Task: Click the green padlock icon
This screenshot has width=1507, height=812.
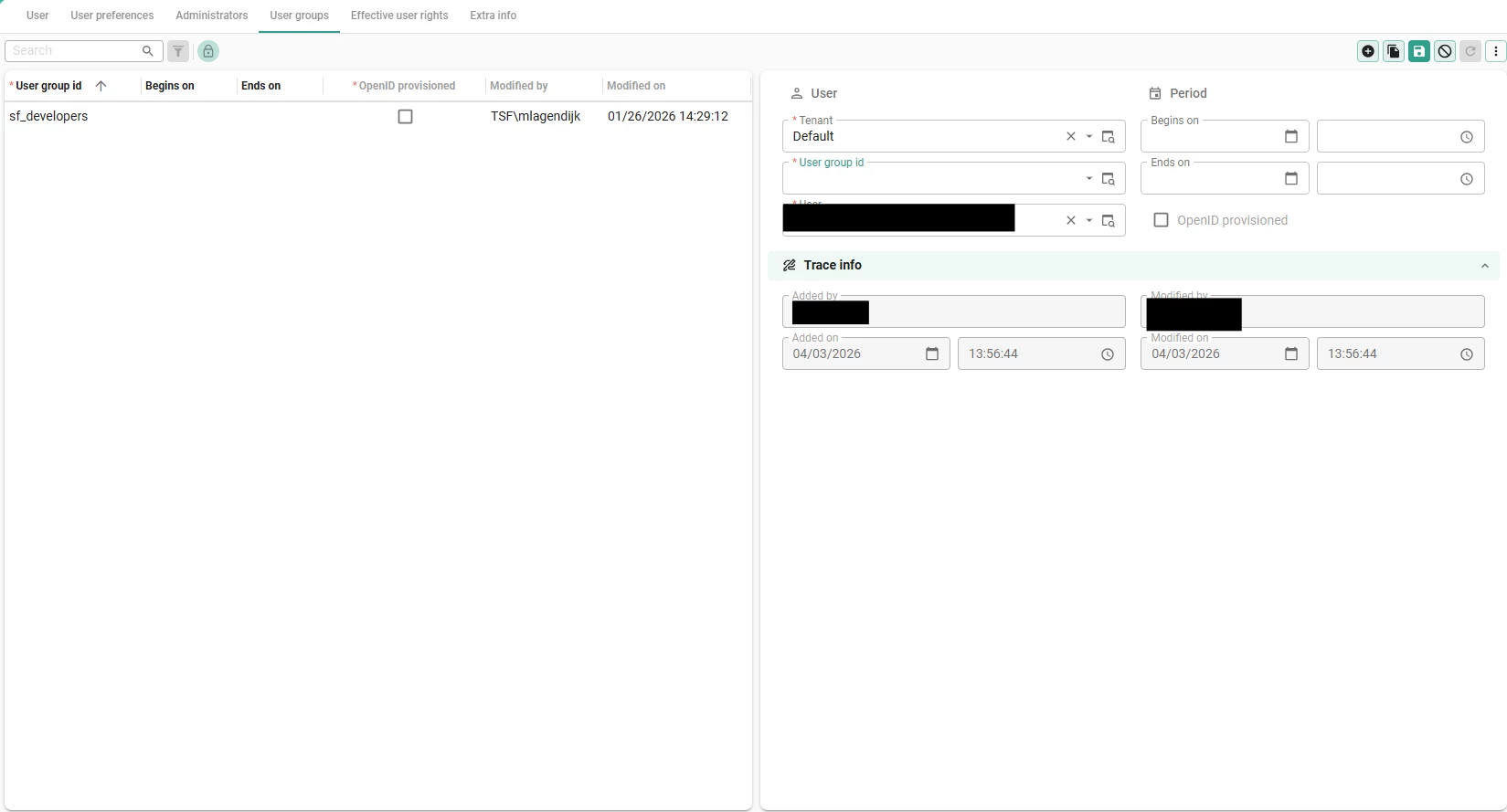Action: click(x=208, y=51)
